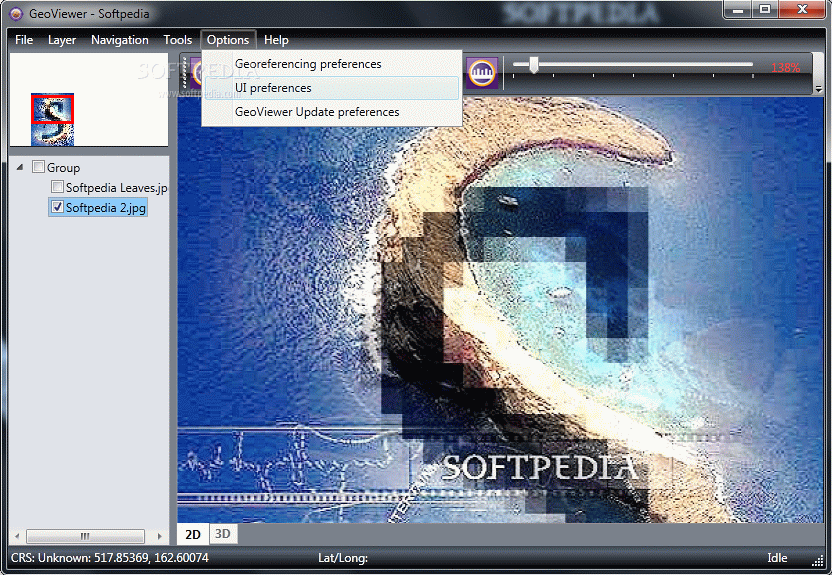832x575 pixels.
Task: Click the layer panel right scroll arrow
Action: pos(160,536)
